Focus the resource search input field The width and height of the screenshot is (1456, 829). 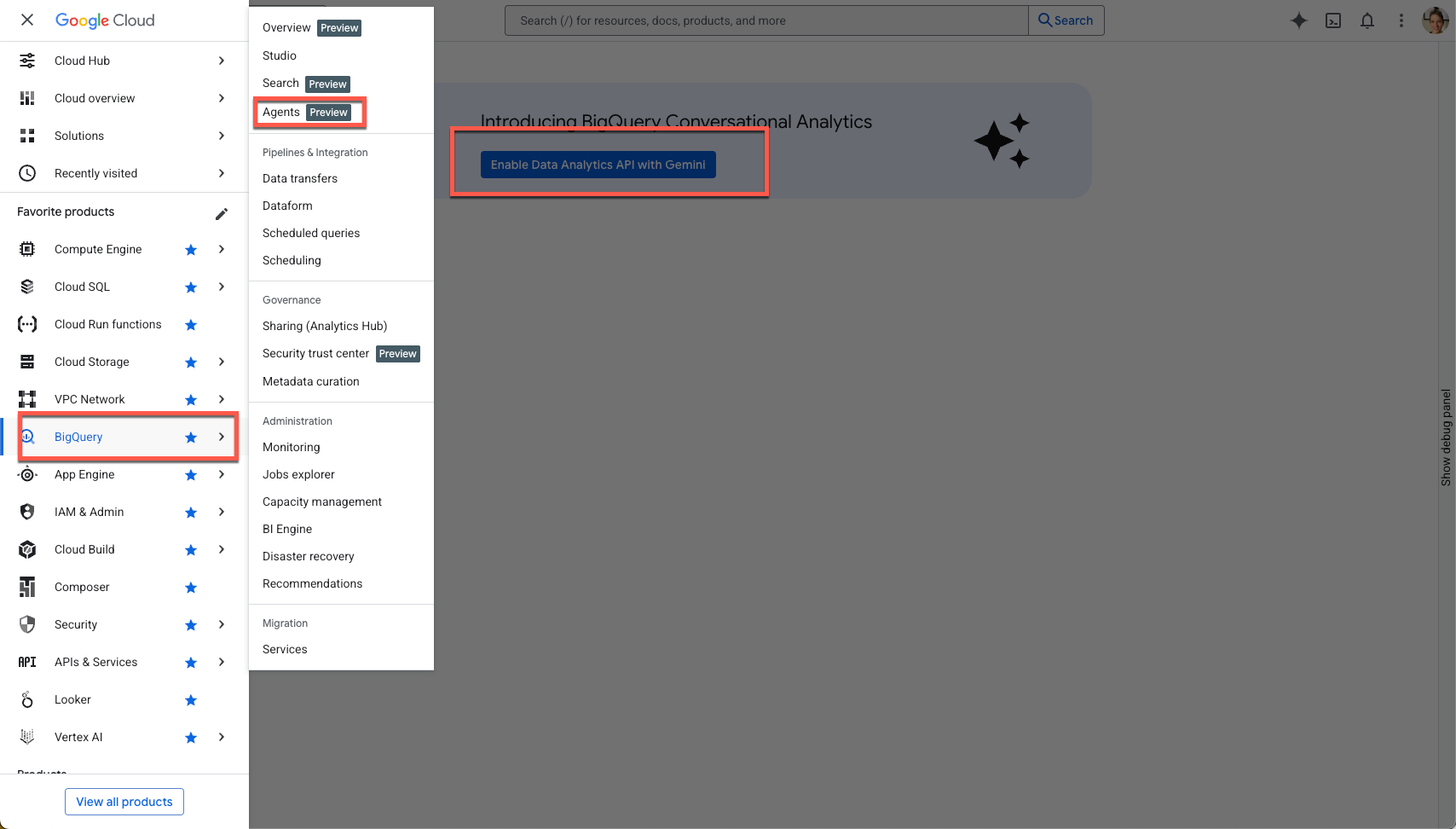click(x=766, y=20)
